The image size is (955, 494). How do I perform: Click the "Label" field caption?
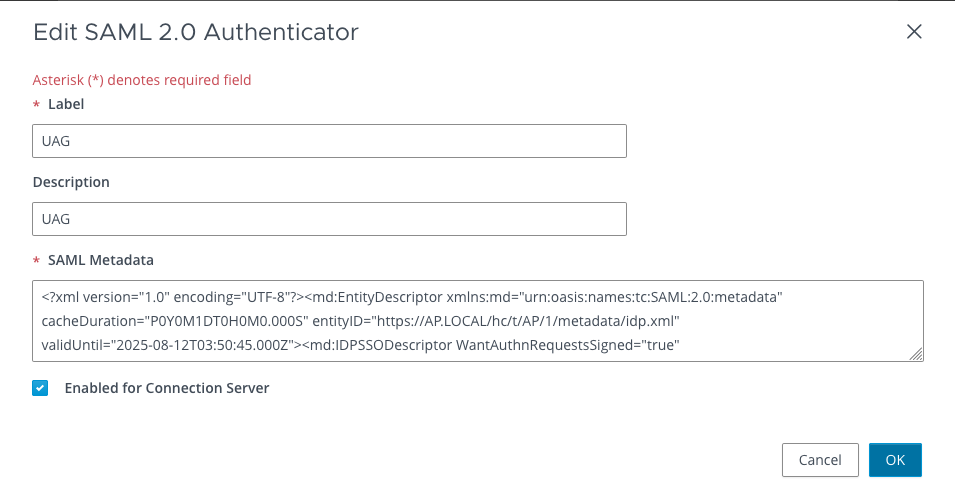click(x=66, y=104)
